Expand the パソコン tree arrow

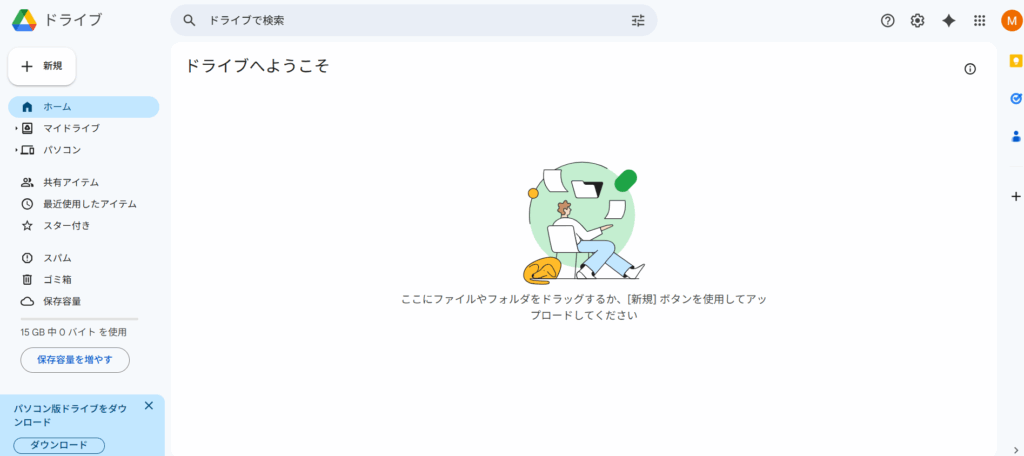tap(16, 150)
